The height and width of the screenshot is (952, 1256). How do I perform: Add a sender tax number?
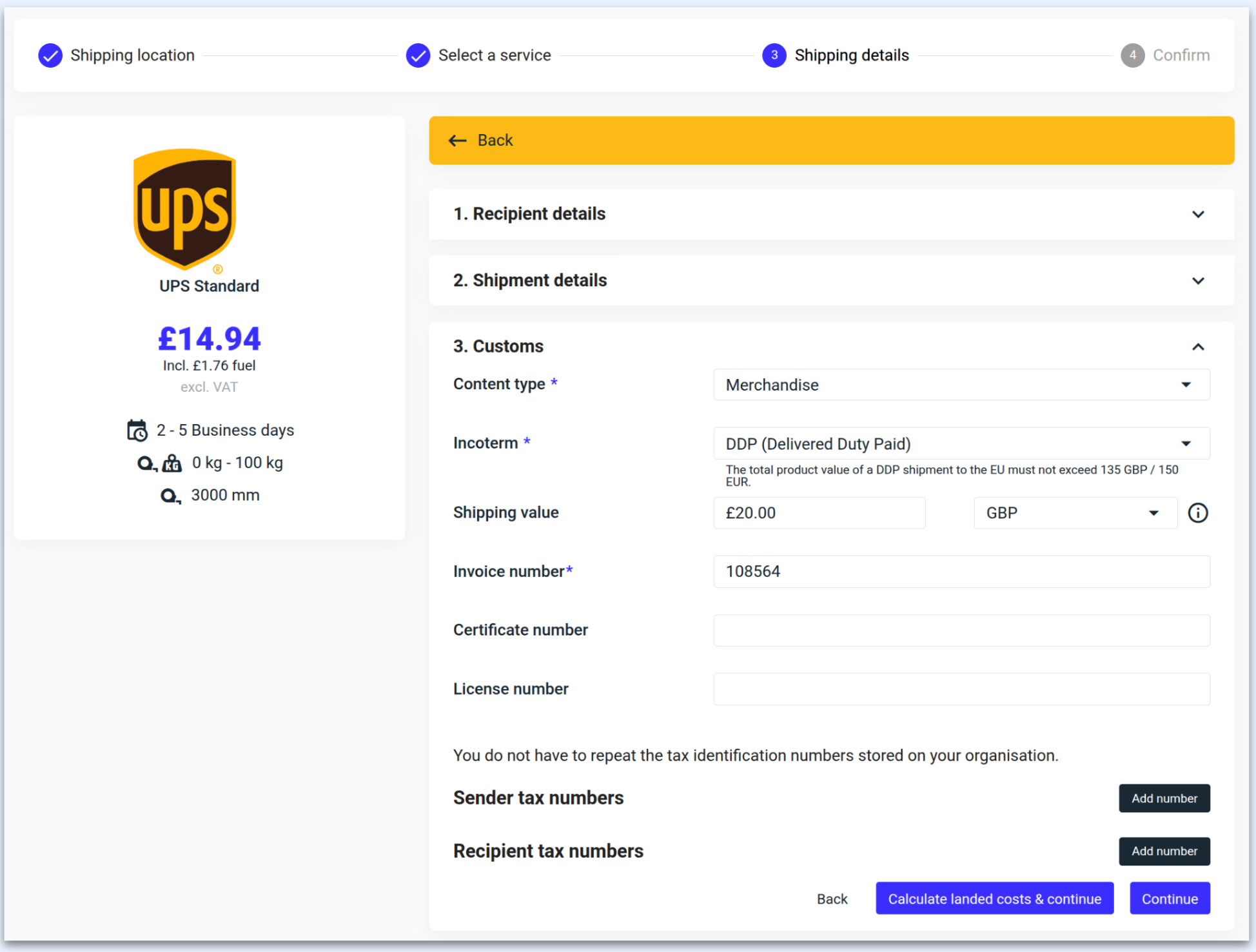pyautogui.click(x=1164, y=798)
